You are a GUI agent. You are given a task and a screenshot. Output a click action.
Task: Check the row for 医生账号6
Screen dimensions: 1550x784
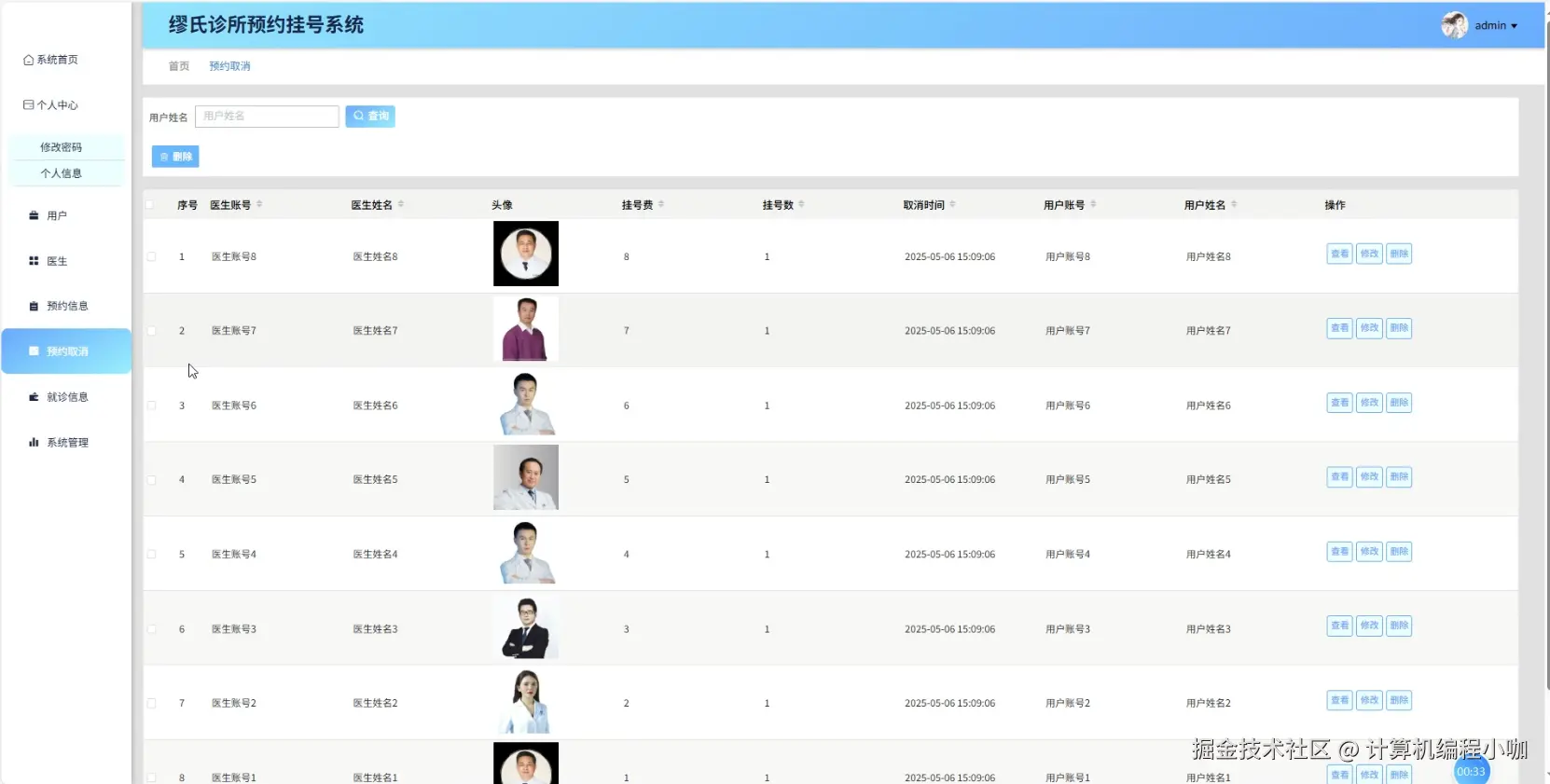click(x=151, y=406)
